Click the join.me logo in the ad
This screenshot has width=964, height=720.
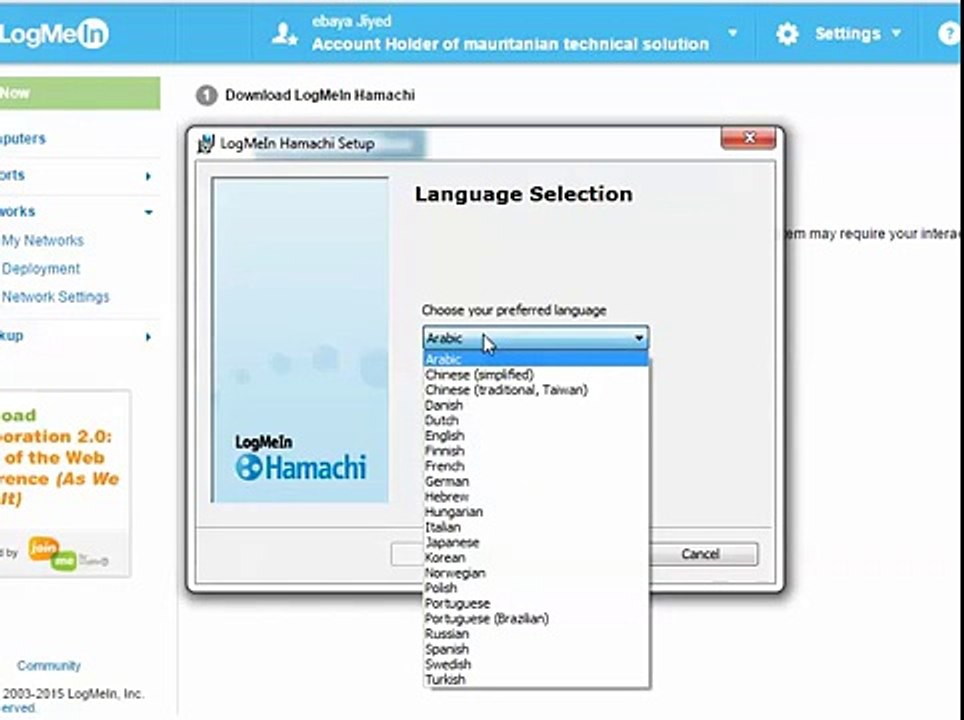[53, 553]
